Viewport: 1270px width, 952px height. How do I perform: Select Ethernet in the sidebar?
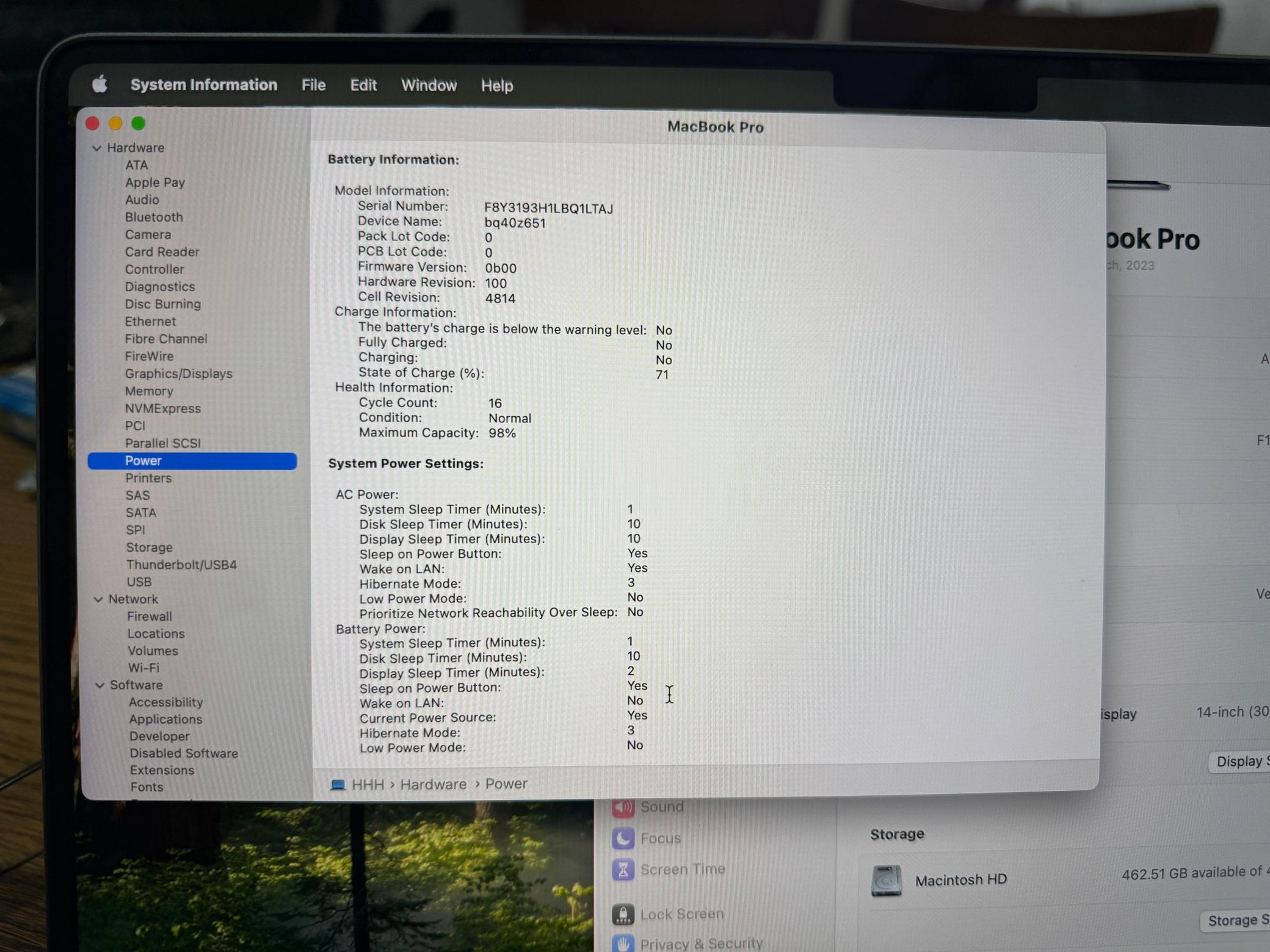tap(150, 321)
